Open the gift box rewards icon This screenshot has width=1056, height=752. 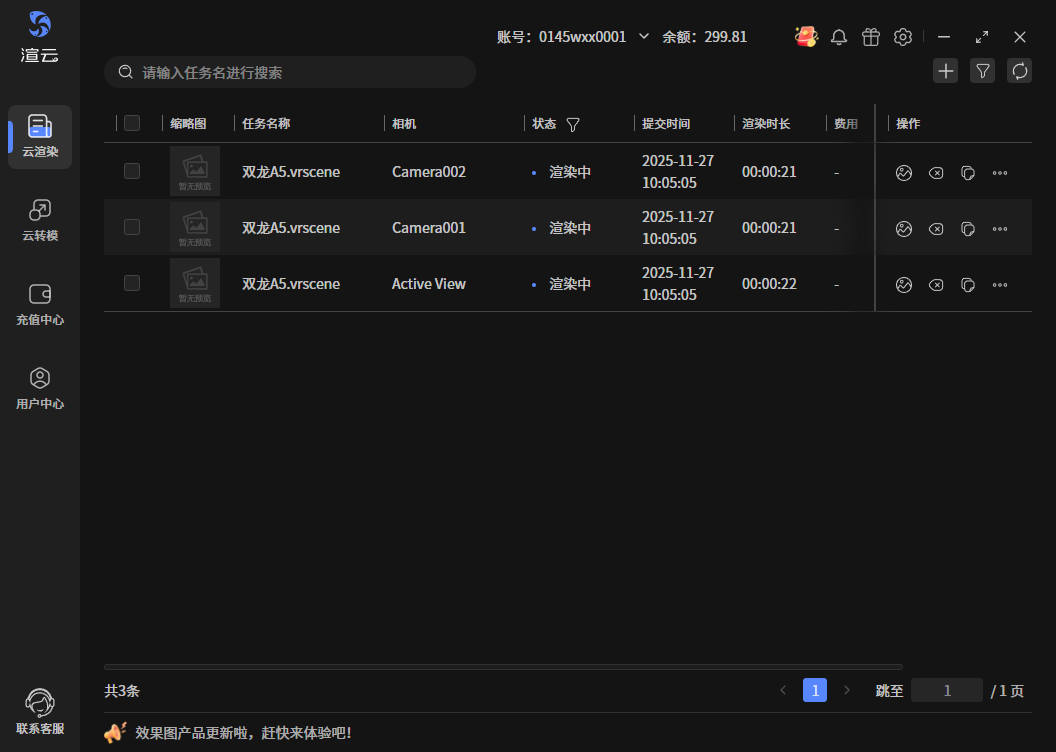pyautogui.click(x=871, y=37)
